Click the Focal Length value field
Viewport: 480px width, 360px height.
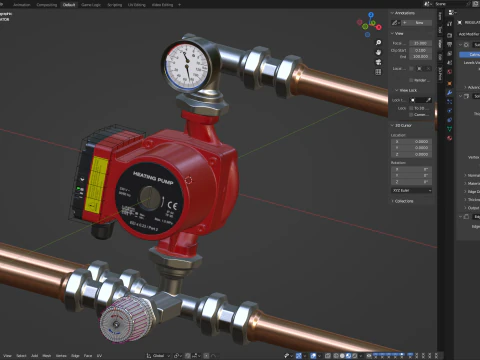(420, 43)
